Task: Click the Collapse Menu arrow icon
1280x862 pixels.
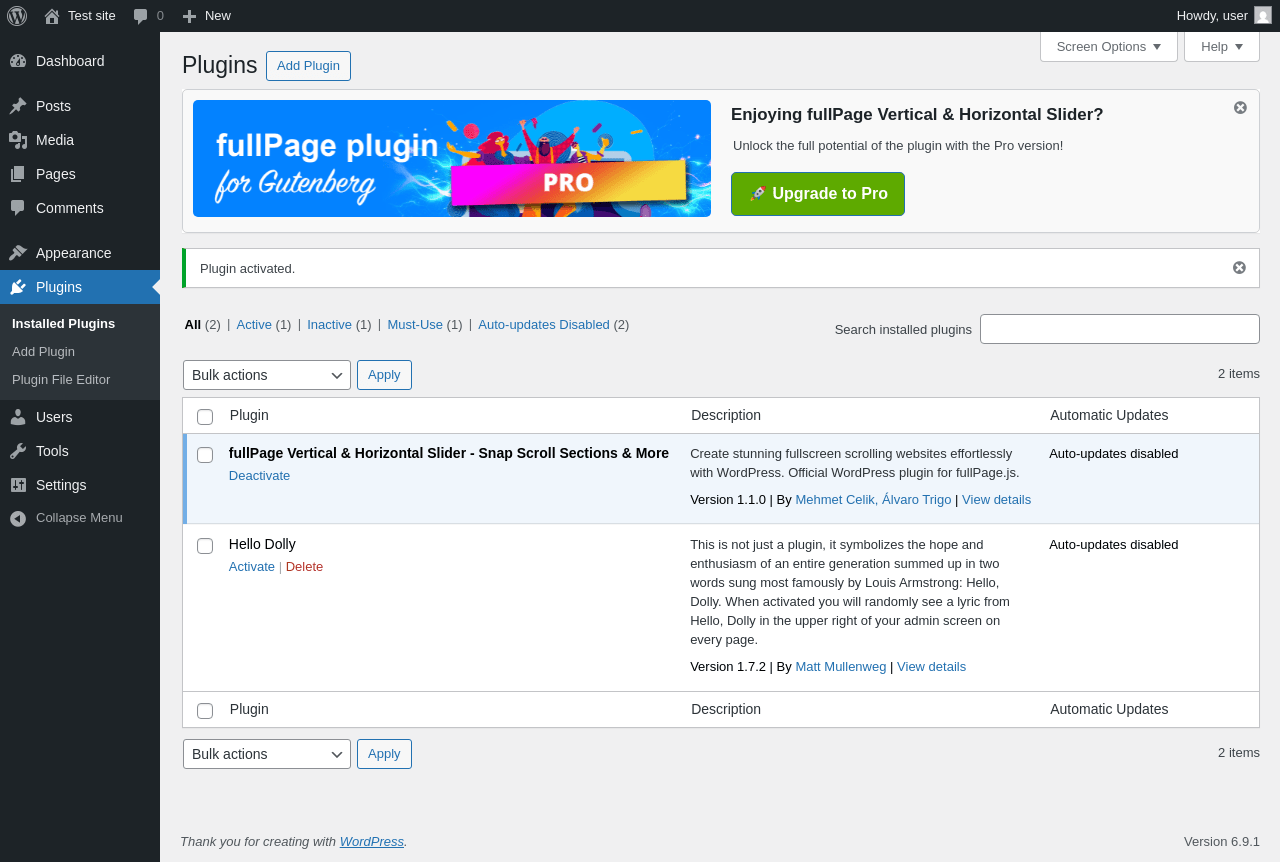Action: (18, 518)
